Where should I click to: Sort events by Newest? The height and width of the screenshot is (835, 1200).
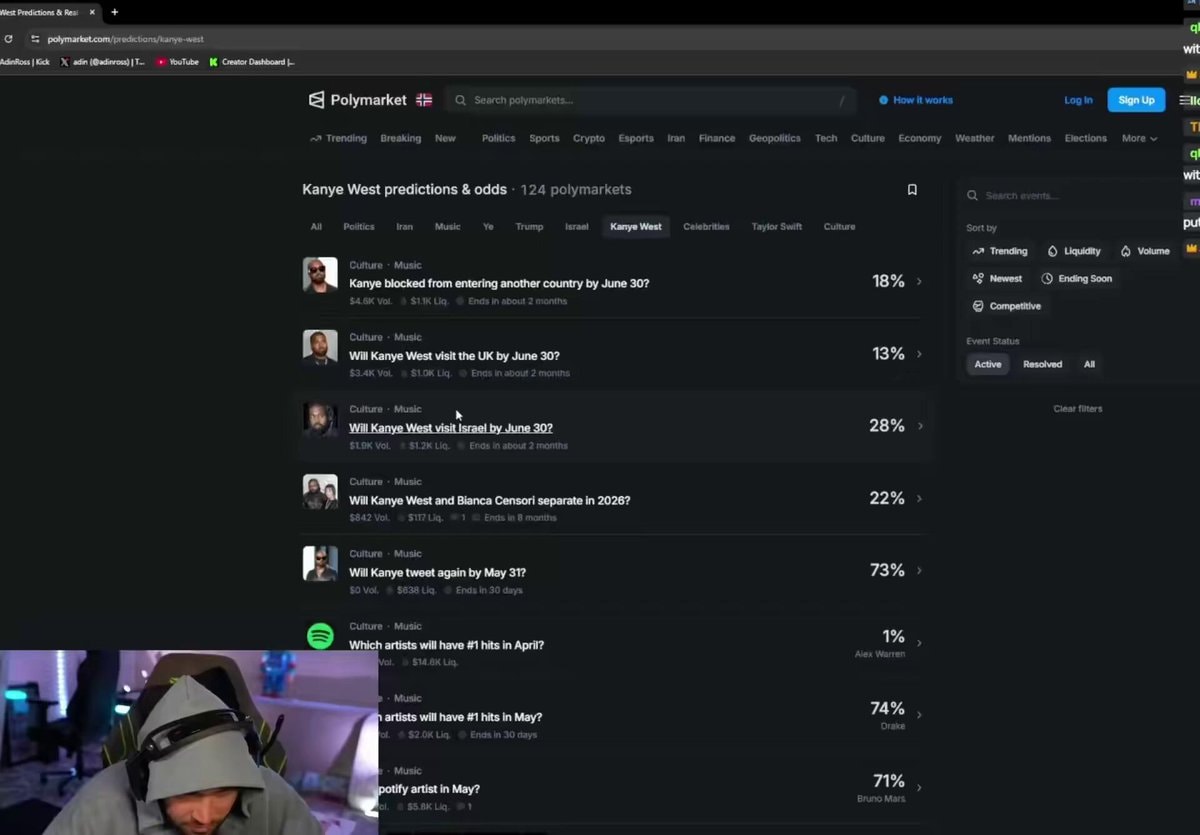click(997, 279)
